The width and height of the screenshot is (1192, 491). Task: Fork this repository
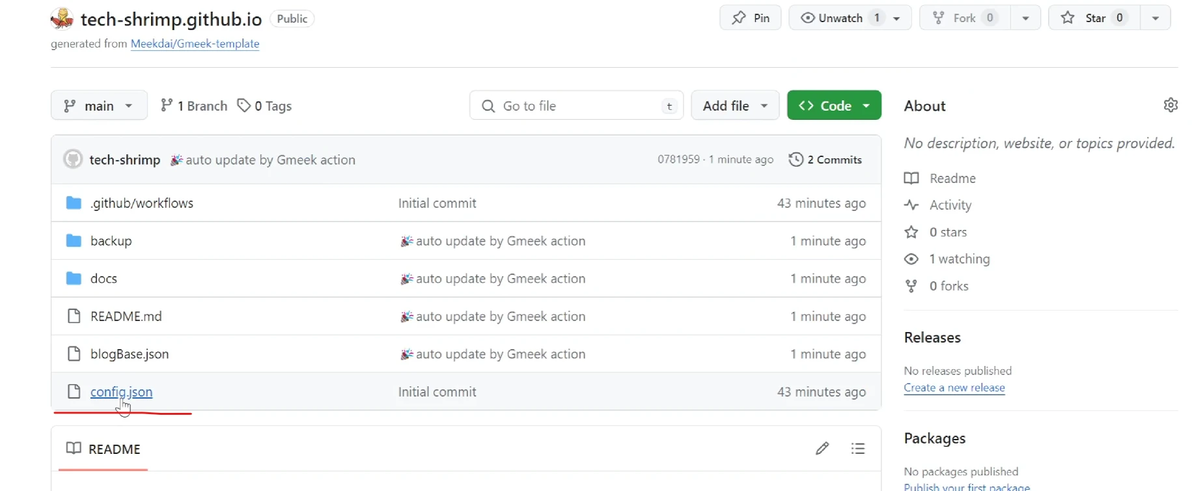[966, 18]
